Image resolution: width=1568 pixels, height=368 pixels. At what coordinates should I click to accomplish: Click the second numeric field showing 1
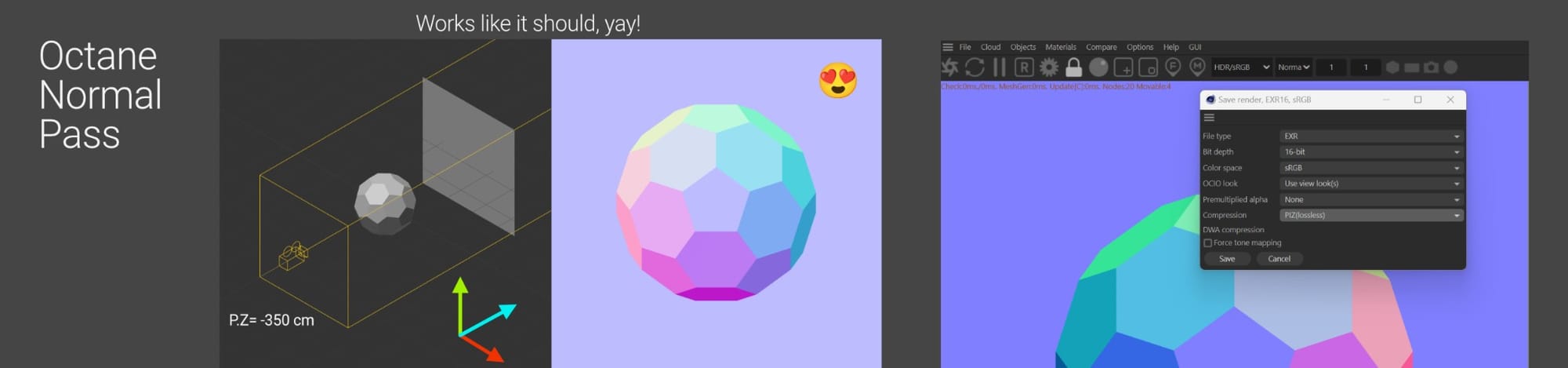click(1366, 67)
